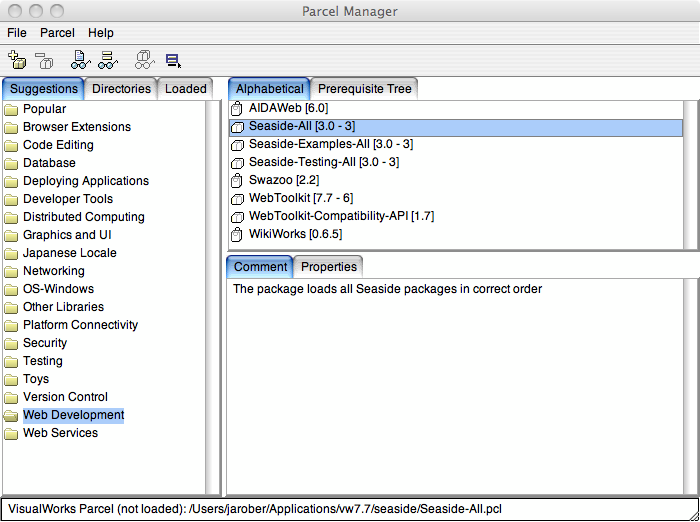The width and height of the screenshot is (700, 522).
Task: Click the Seaside-Examples-All parcel icon
Action: 237,145
